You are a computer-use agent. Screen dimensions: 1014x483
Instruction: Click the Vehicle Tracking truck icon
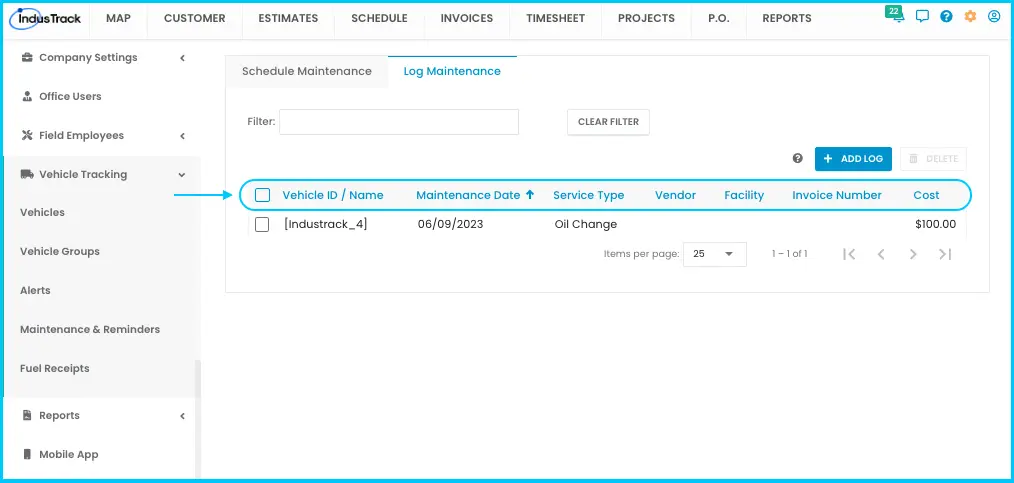click(27, 175)
